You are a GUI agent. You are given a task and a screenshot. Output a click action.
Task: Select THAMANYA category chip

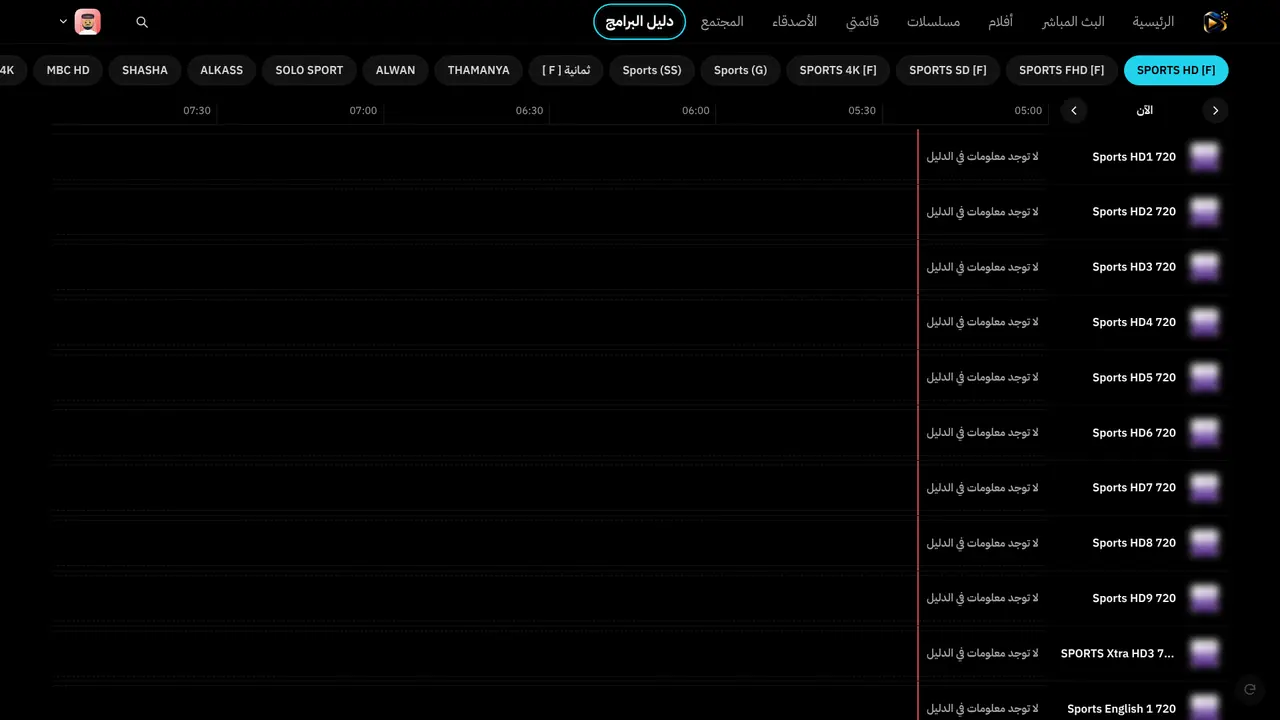point(479,70)
